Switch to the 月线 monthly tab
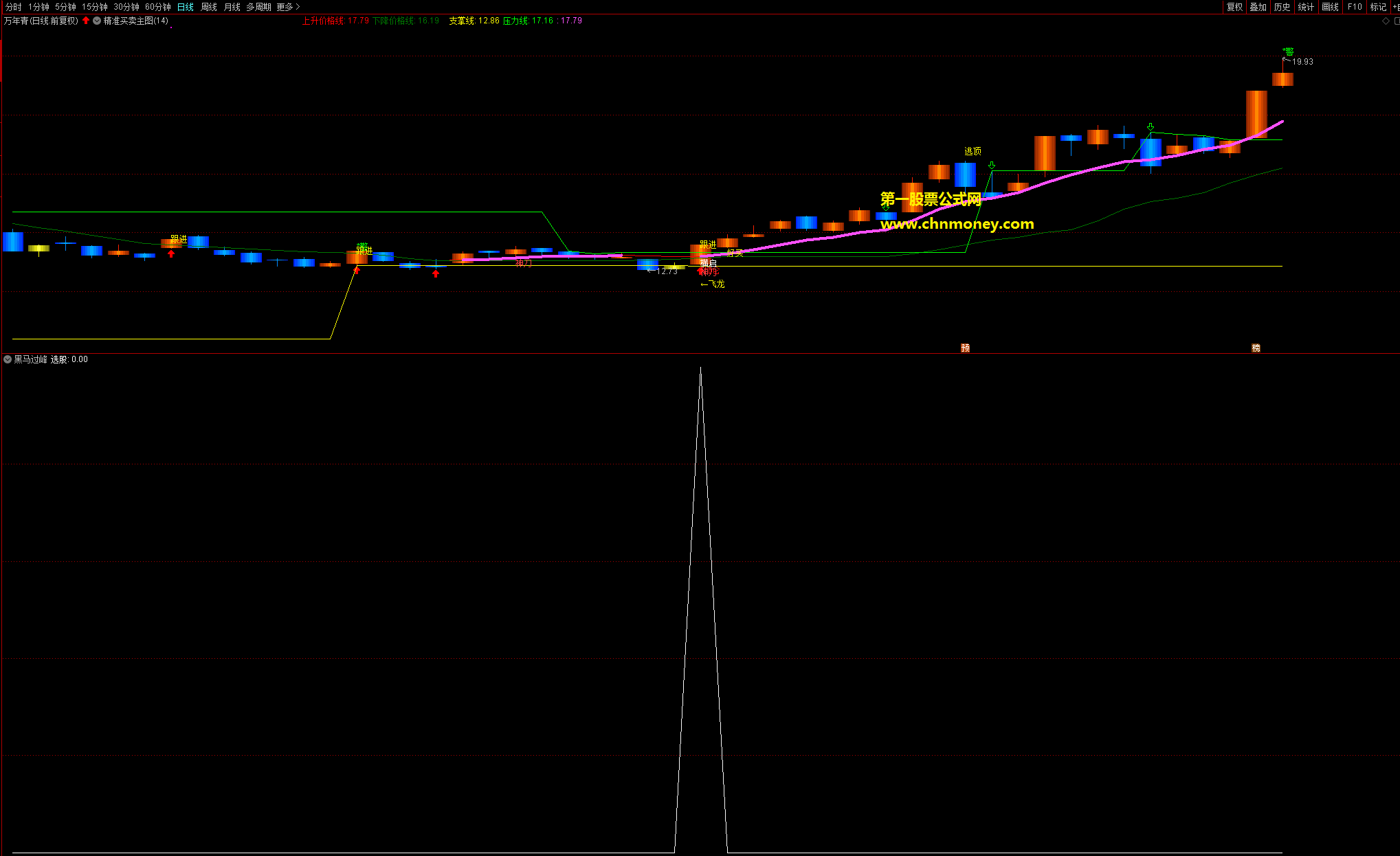The width and height of the screenshot is (1400, 856). click(232, 7)
